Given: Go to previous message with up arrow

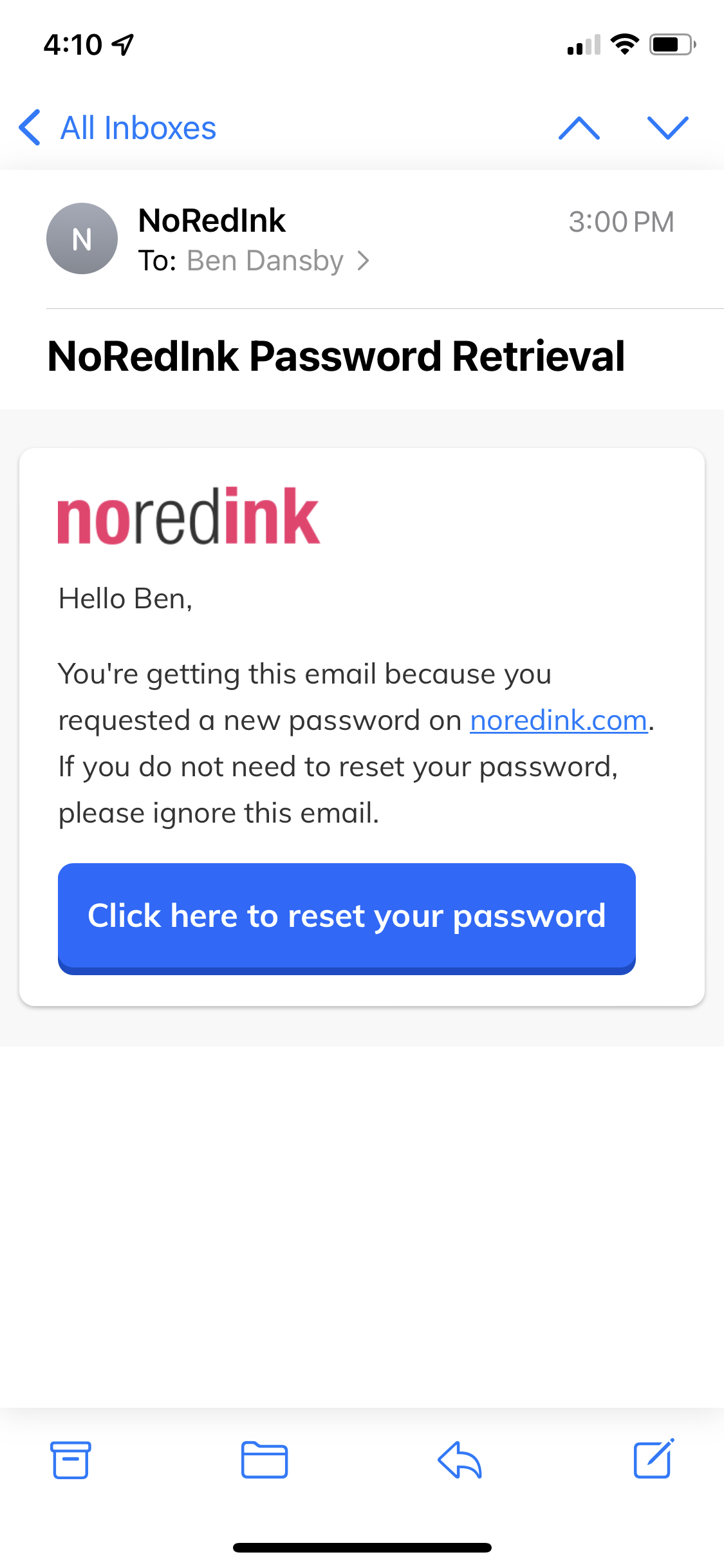Looking at the screenshot, I should point(579,128).
